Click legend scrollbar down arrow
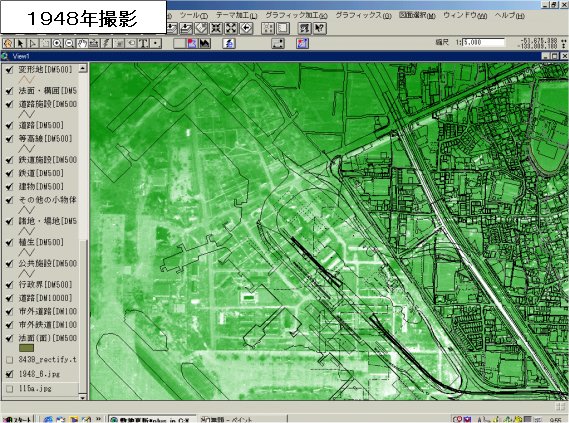Image resolution: width=569 pixels, height=423 pixels. point(83,397)
